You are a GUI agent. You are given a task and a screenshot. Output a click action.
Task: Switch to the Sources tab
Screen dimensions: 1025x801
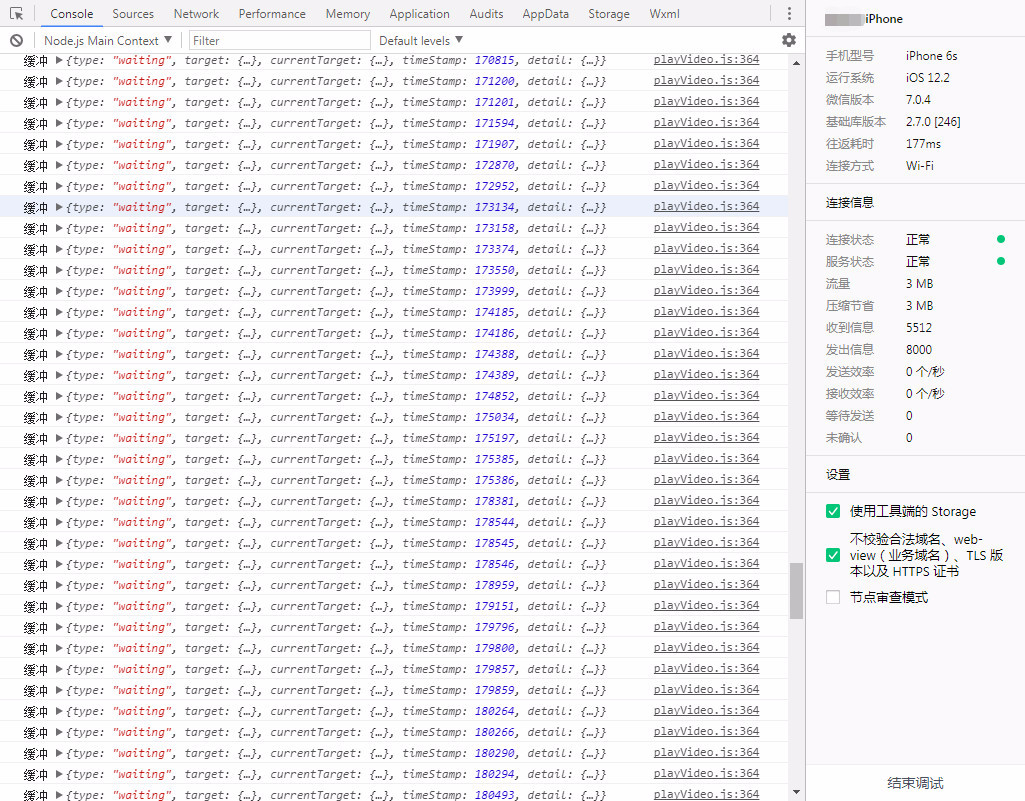(x=133, y=14)
